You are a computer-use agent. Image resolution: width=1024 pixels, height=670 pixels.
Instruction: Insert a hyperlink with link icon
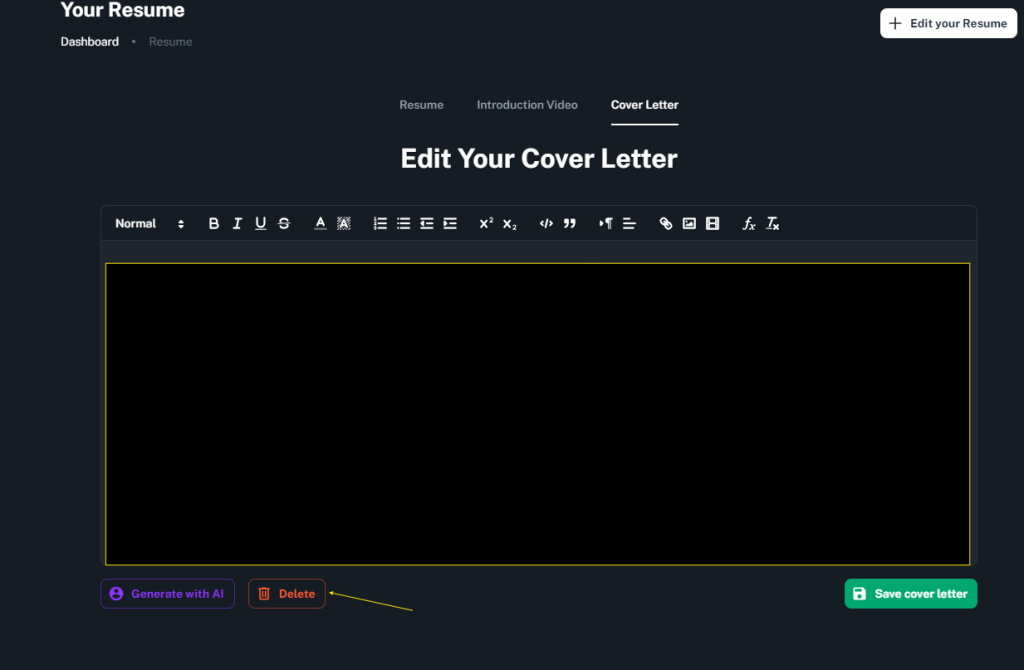[665, 223]
